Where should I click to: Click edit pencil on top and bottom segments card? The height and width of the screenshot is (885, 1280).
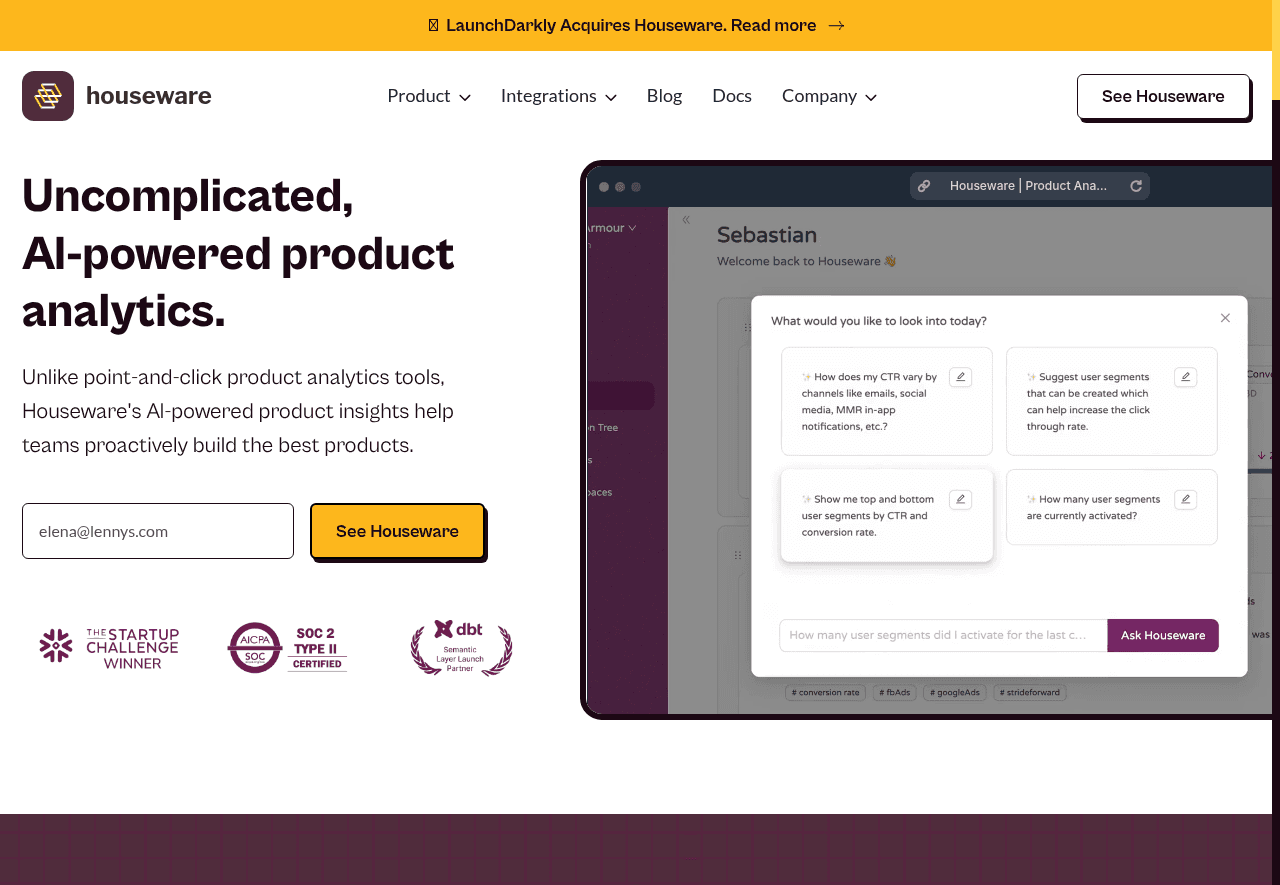tap(960, 499)
